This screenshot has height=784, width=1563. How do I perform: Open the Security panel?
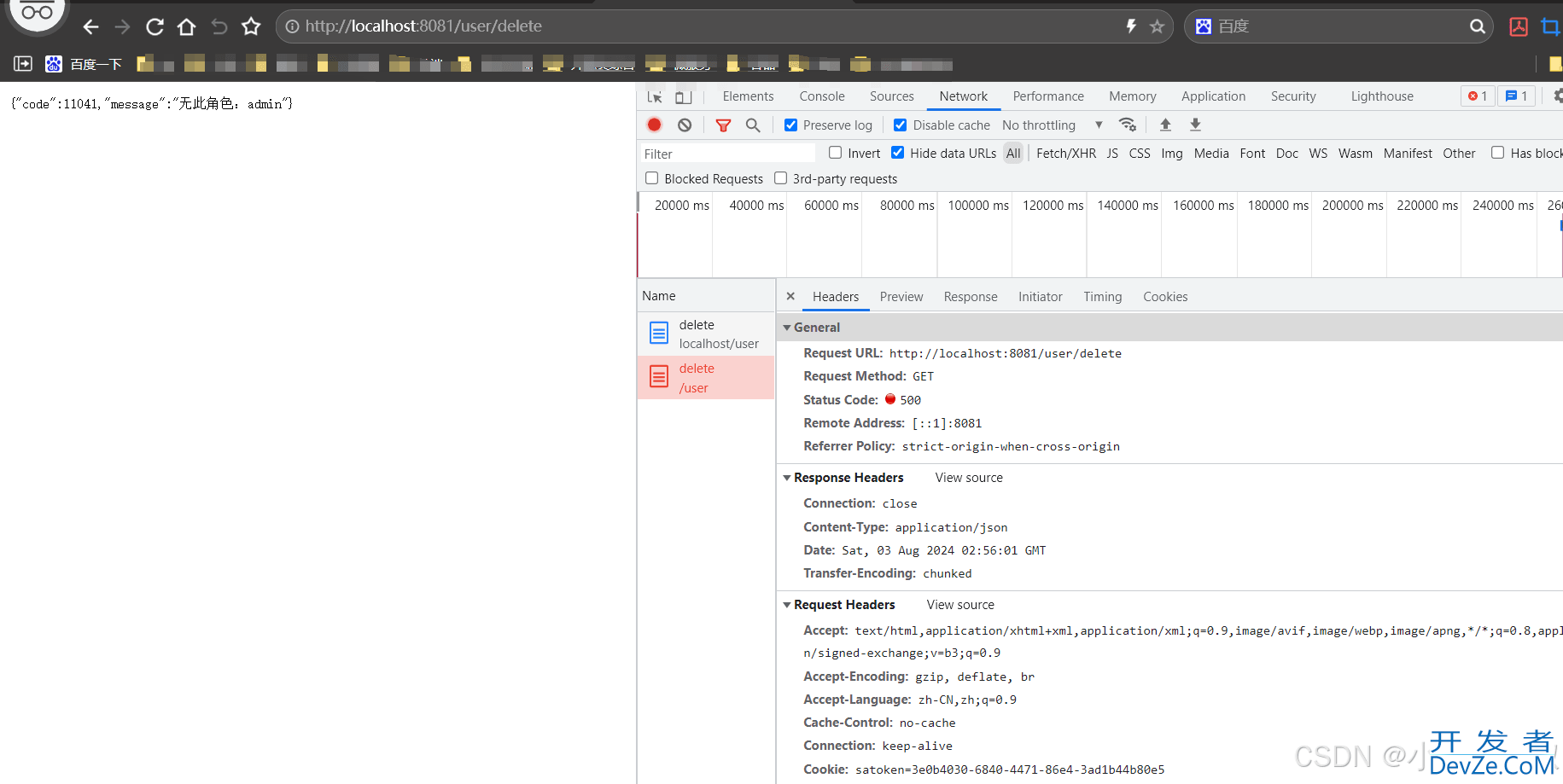[x=1293, y=96]
